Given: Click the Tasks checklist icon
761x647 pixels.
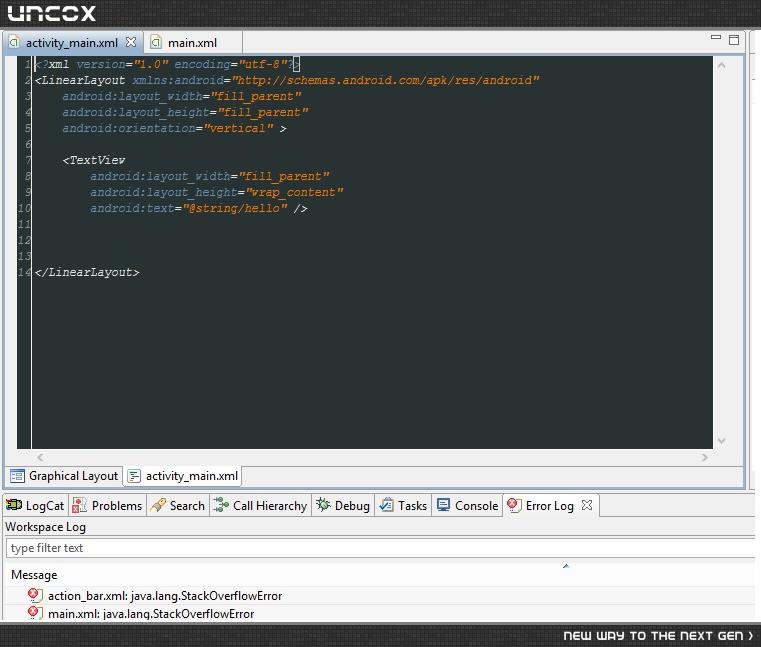Looking at the screenshot, I should pyautogui.click(x=387, y=505).
